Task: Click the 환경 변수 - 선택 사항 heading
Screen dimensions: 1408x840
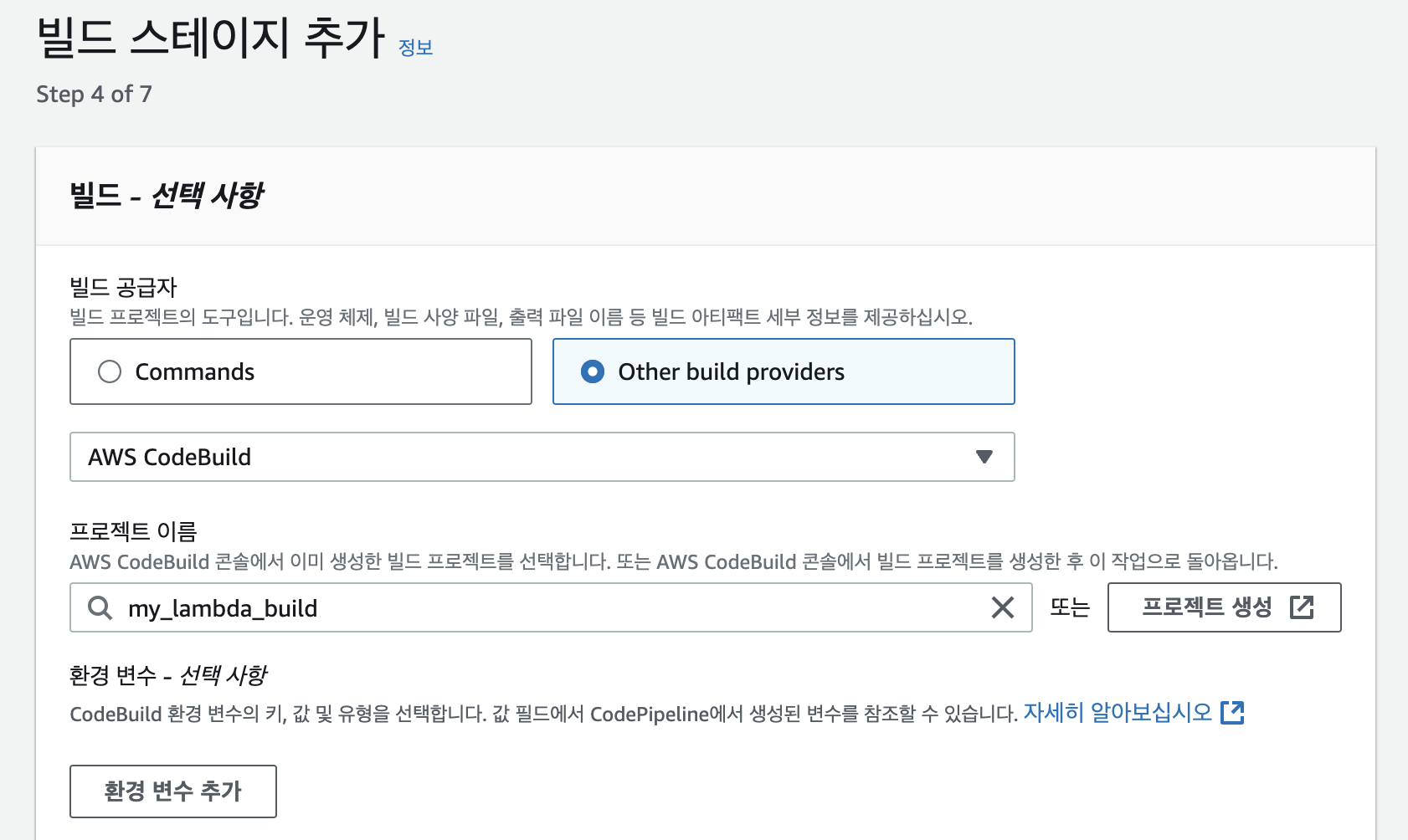Action: (x=168, y=675)
